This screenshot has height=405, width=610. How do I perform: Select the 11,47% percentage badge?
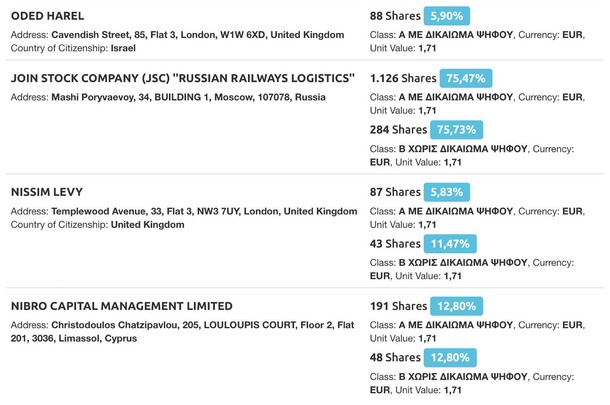click(451, 244)
